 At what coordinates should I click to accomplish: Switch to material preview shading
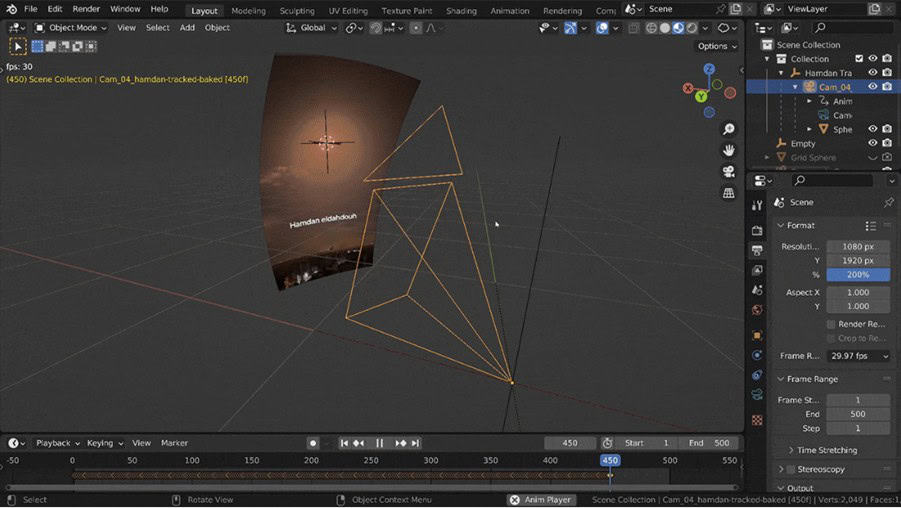678,28
